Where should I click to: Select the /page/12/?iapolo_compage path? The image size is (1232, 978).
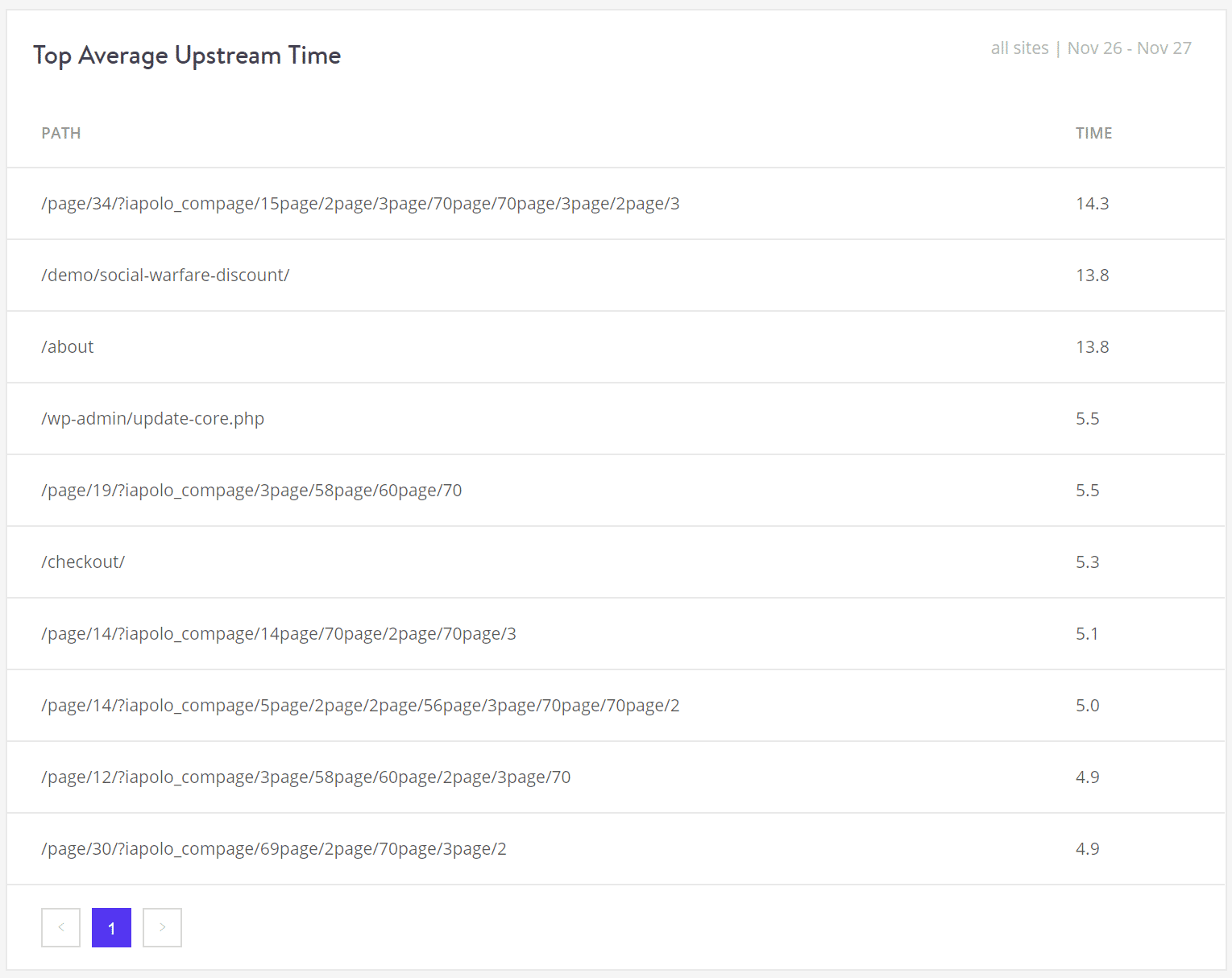point(306,777)
